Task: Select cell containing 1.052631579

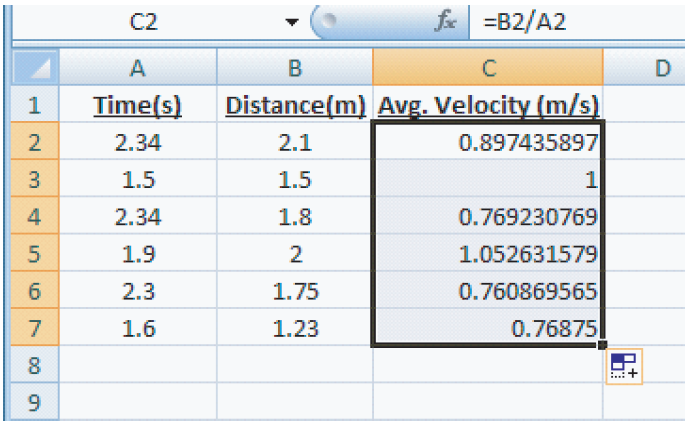Action: pyautogui.click(x=487, y=254)
